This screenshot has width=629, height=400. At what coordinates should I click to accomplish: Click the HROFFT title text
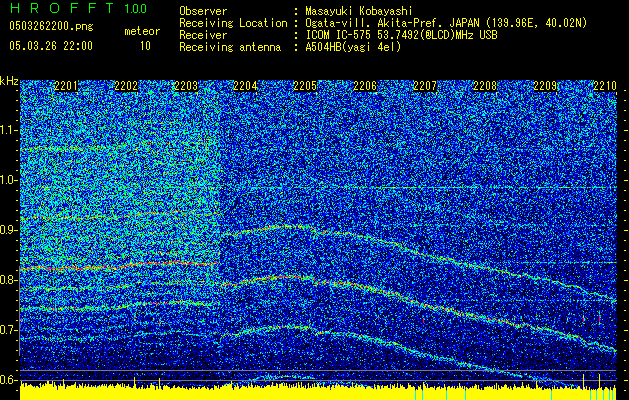tap(63, 8)
